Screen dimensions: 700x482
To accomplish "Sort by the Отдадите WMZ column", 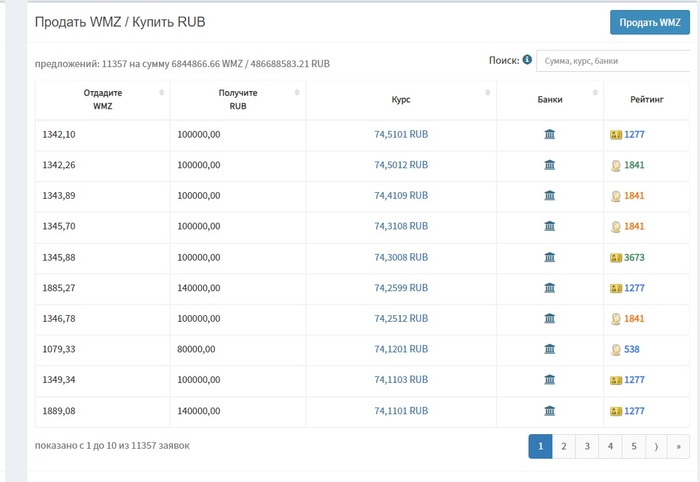I will tap(102, 99).
